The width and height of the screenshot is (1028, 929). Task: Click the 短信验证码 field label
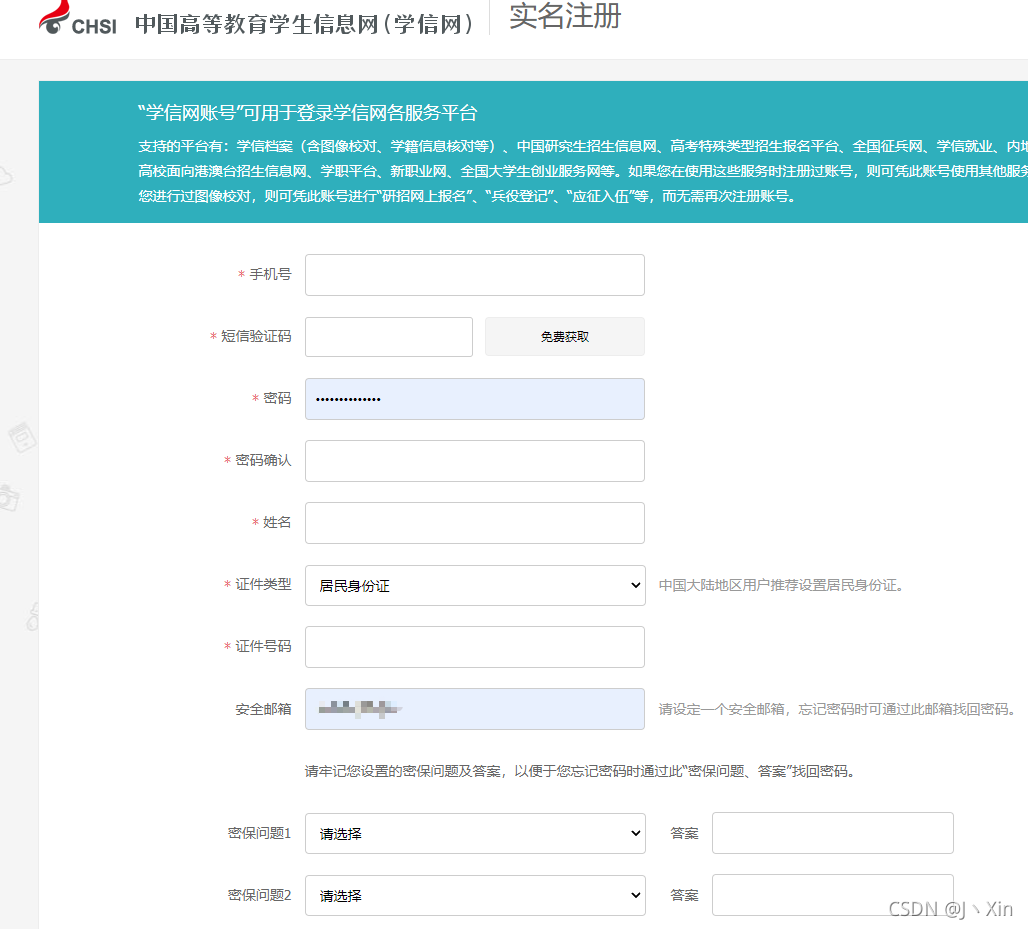pos(256,336)
